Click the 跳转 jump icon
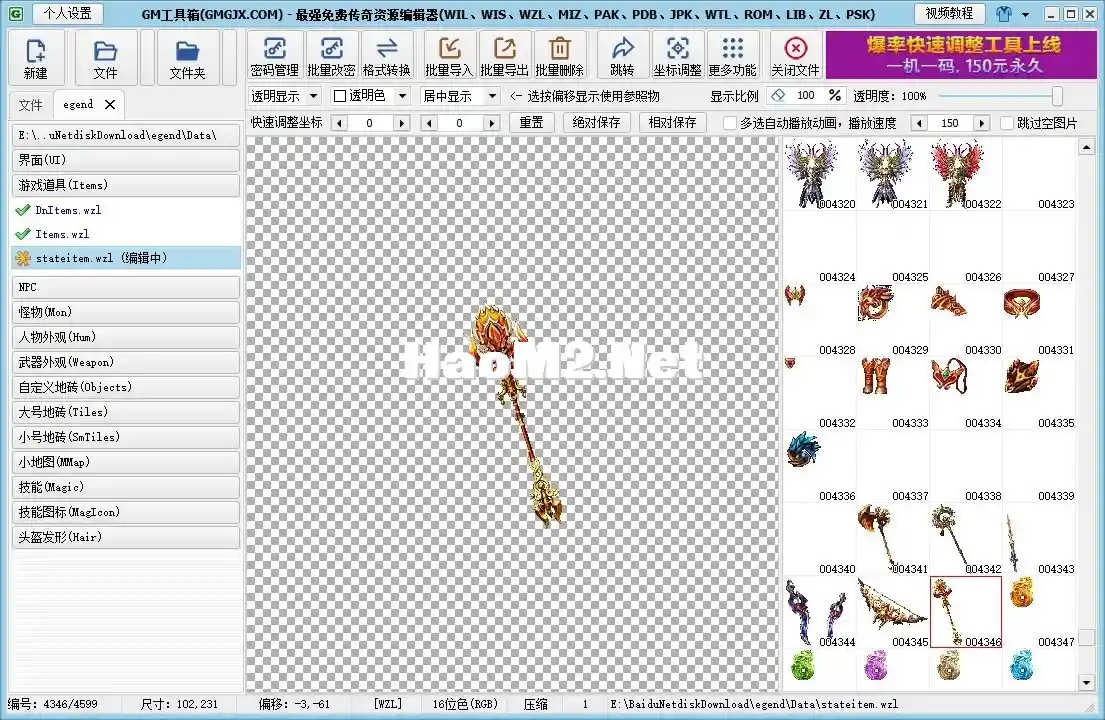This screenshot has width=1105, height=720. click(622, 56)
